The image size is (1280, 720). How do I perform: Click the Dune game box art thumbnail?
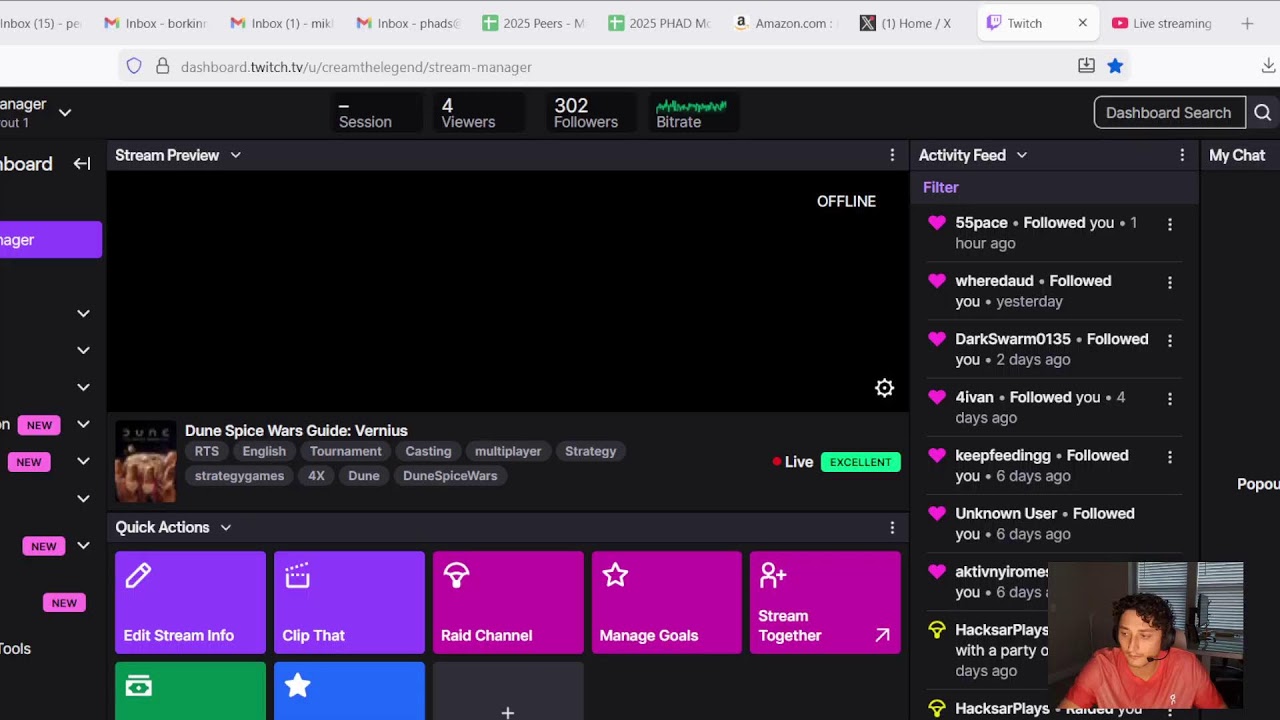pos(146,461)
